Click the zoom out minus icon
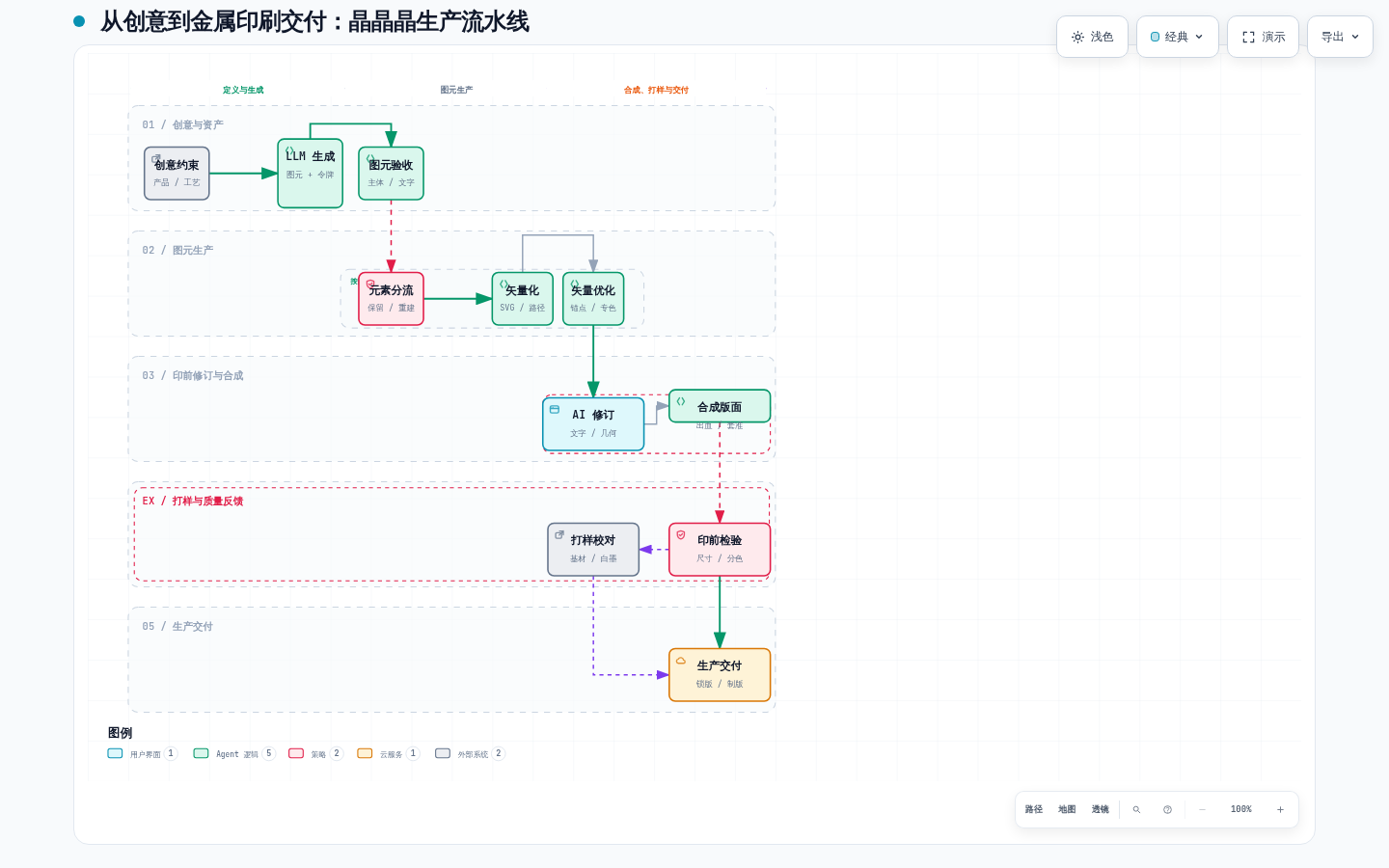Viewport: 1389px width, 868px height. coord(1202,809)
